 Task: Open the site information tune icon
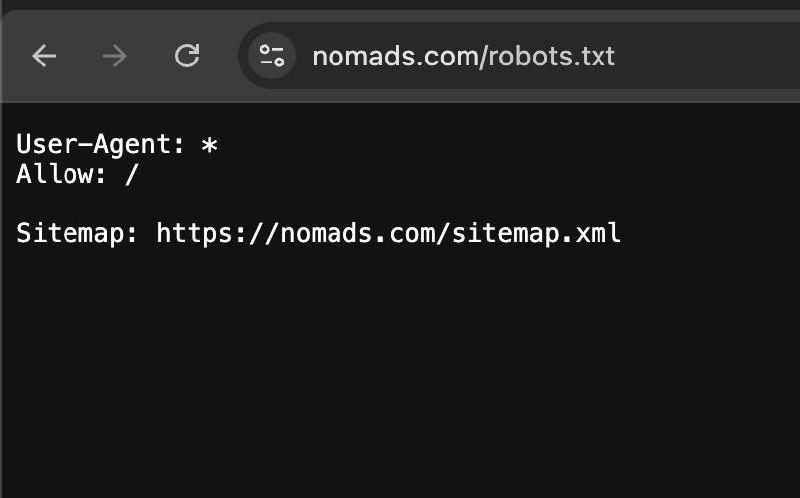(272, 56)
